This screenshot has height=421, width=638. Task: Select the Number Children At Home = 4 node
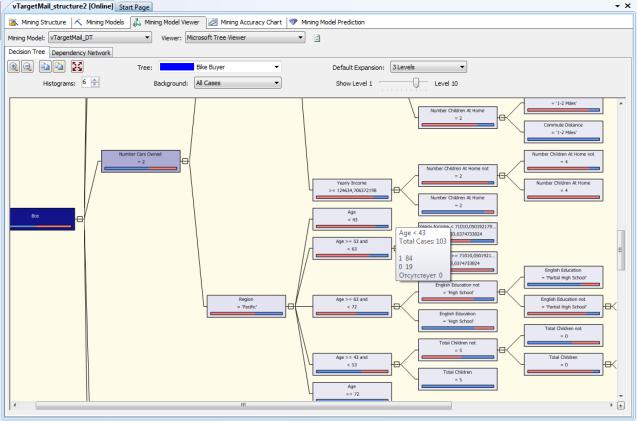point(564,190)
